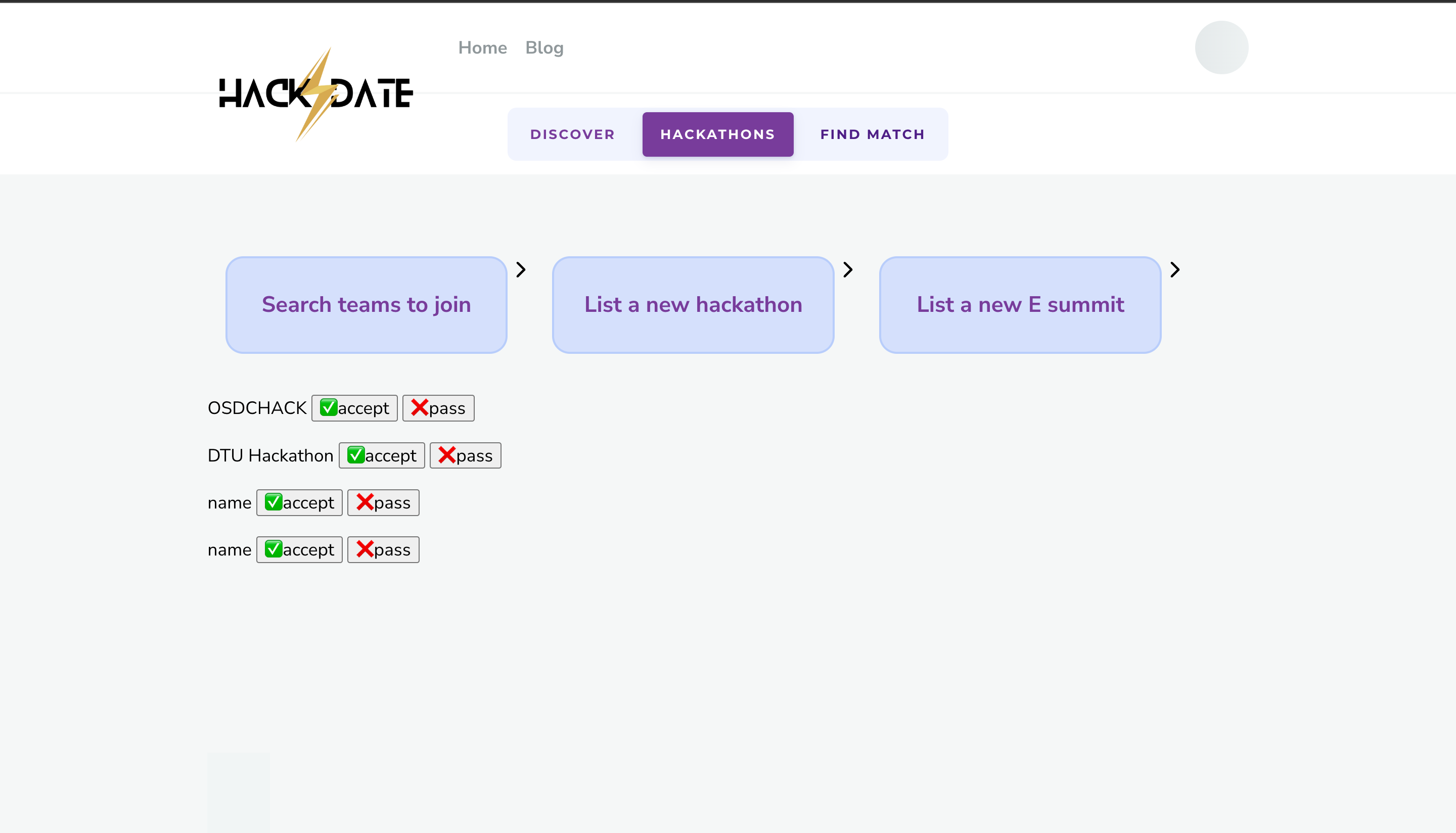Click the OSDCHACK label text

257,408
